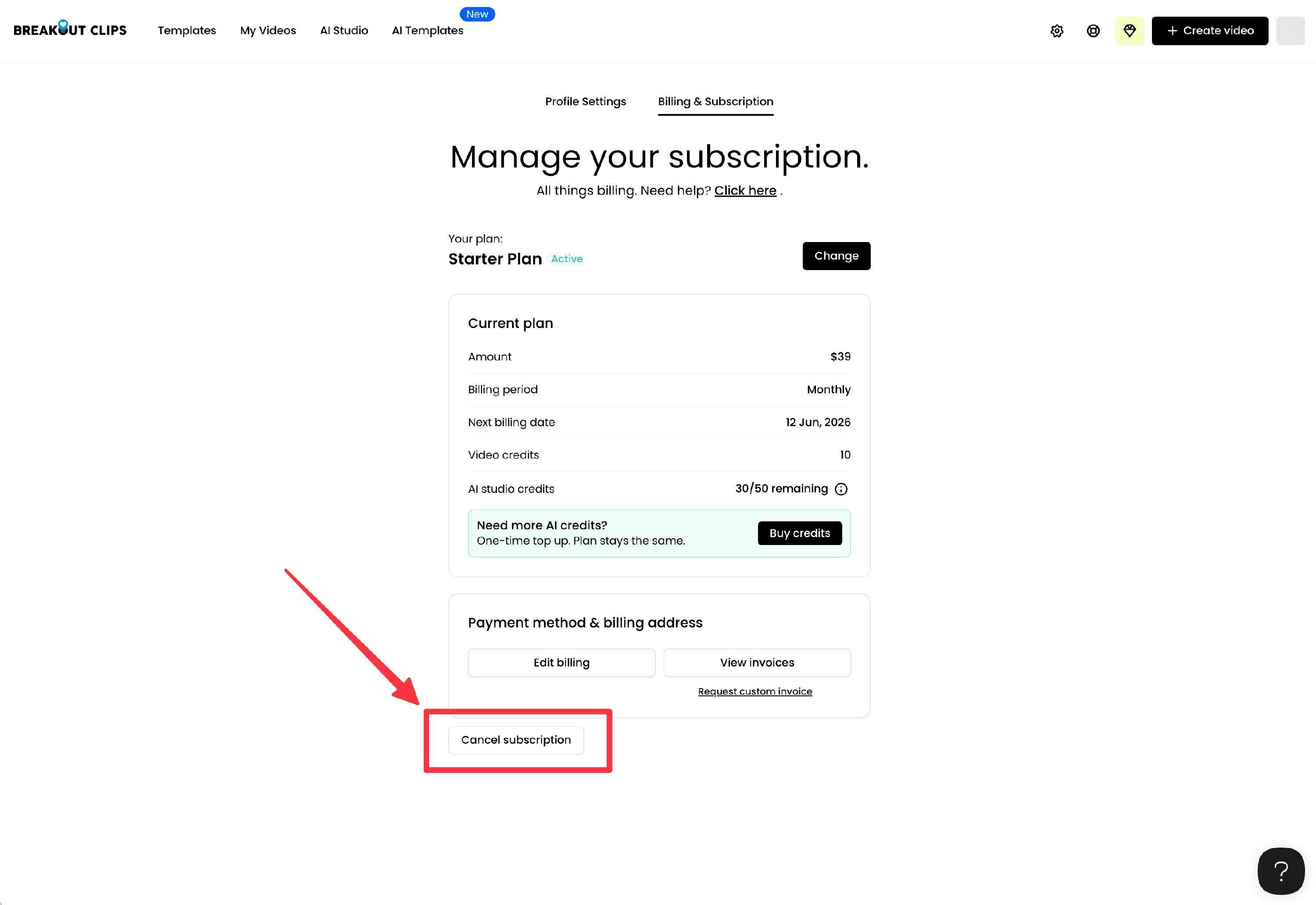Open the Templates menu item
Viewport: 1316px width, 905px height.
[x=186, y=31]
